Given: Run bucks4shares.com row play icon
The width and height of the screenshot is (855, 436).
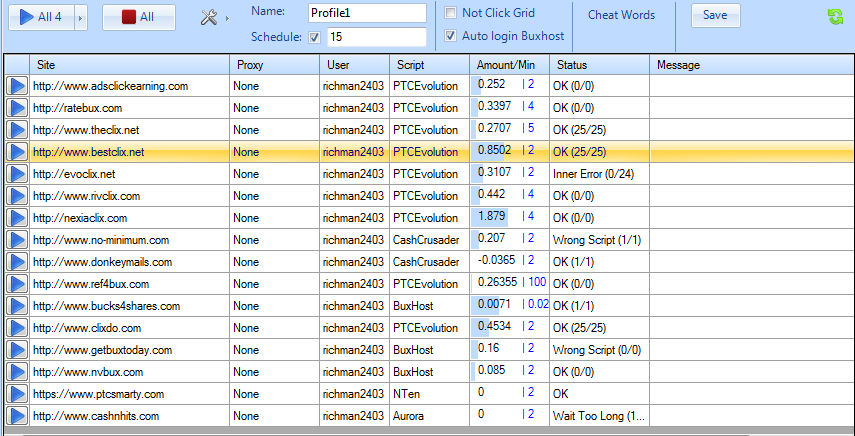Looking at the screenshot, I should [17, 306].
